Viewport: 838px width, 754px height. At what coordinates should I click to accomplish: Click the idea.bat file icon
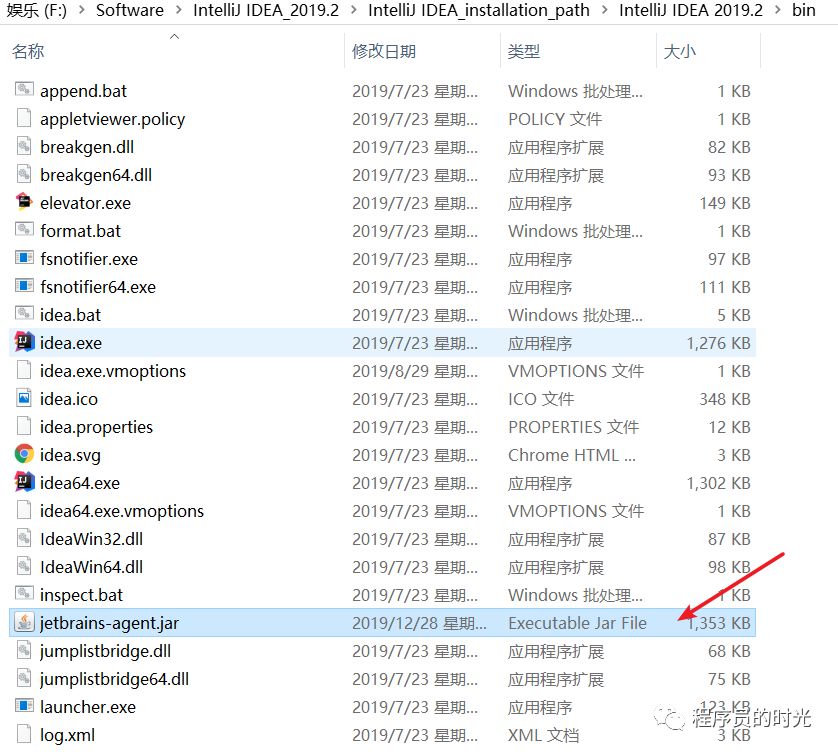(24, 314)
